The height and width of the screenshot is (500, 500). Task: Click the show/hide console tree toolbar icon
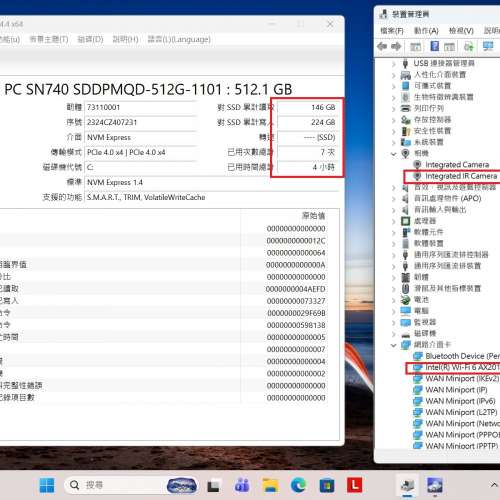tap(415, 47)
